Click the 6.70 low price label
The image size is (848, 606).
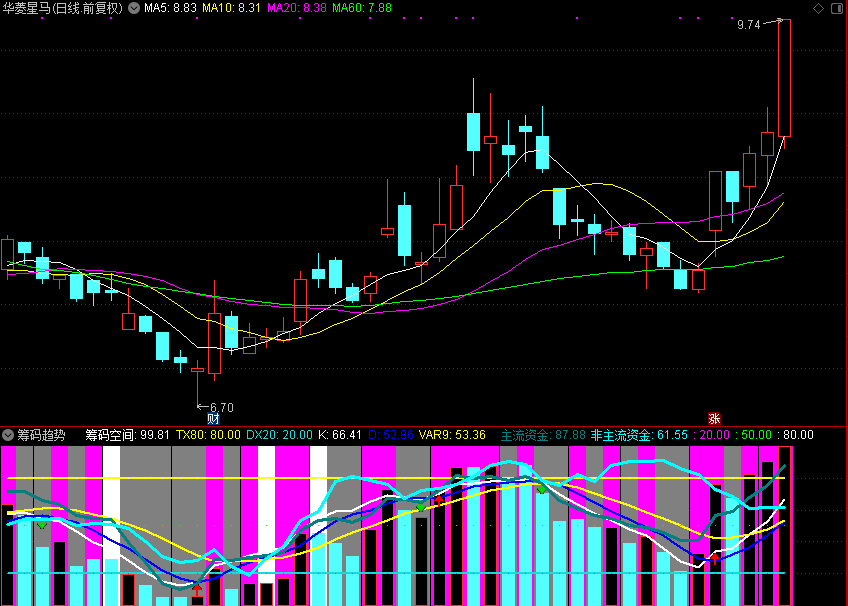222,408
